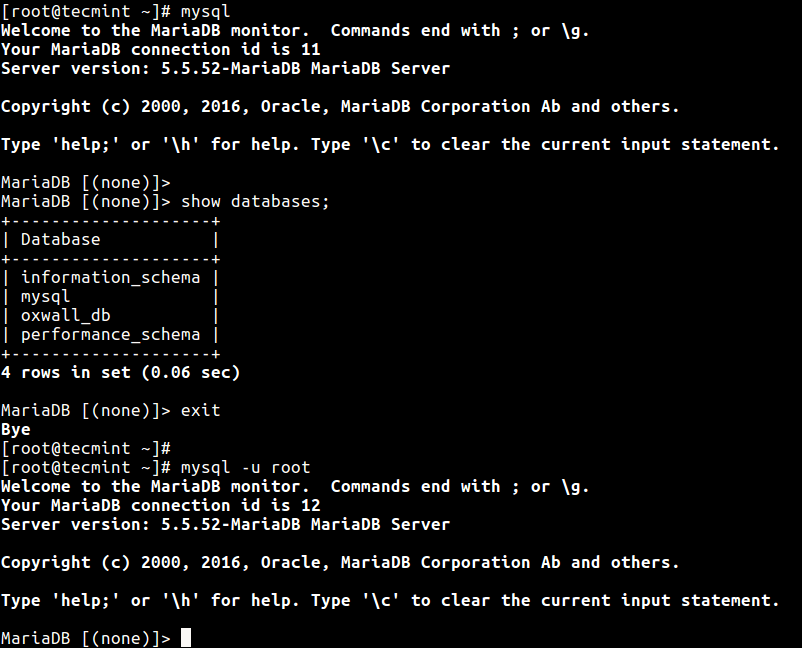The width and height of the screenshot is (802, 648).
Task: Click the copyright line above 'show databases'
Action: (340, 106)
